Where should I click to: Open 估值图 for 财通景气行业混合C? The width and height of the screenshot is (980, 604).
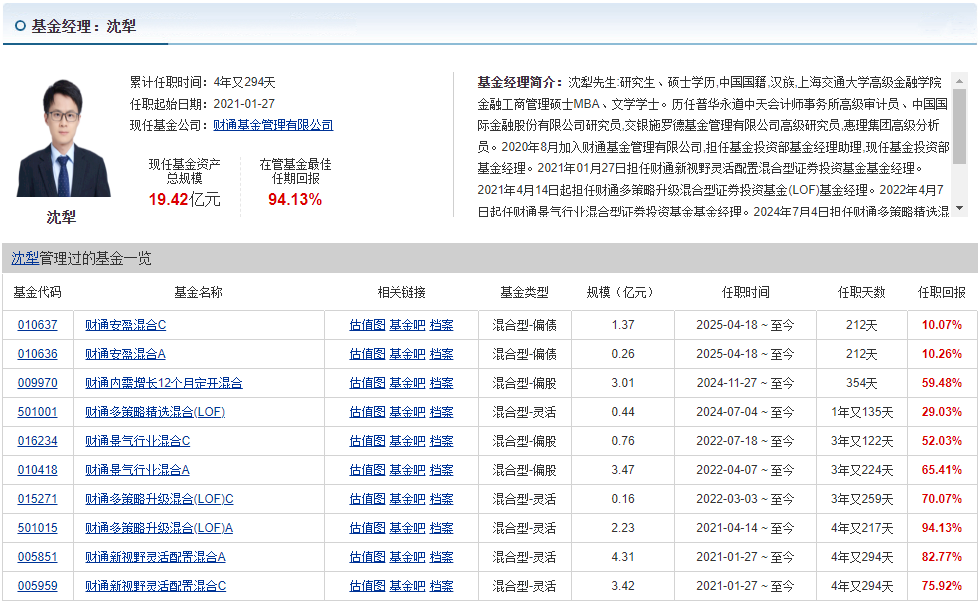click(x=368, y=441)
